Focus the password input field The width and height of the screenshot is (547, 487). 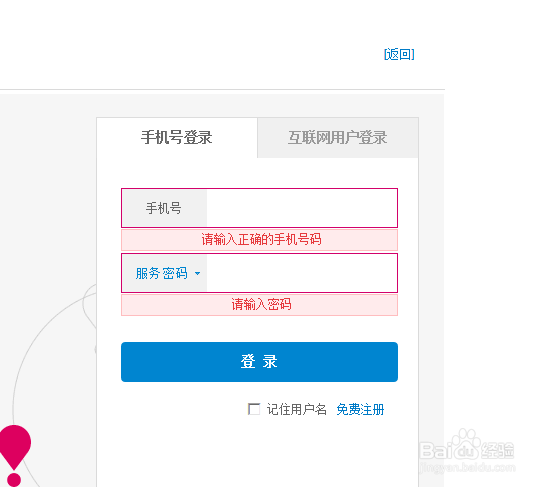(x=302, y=273)
